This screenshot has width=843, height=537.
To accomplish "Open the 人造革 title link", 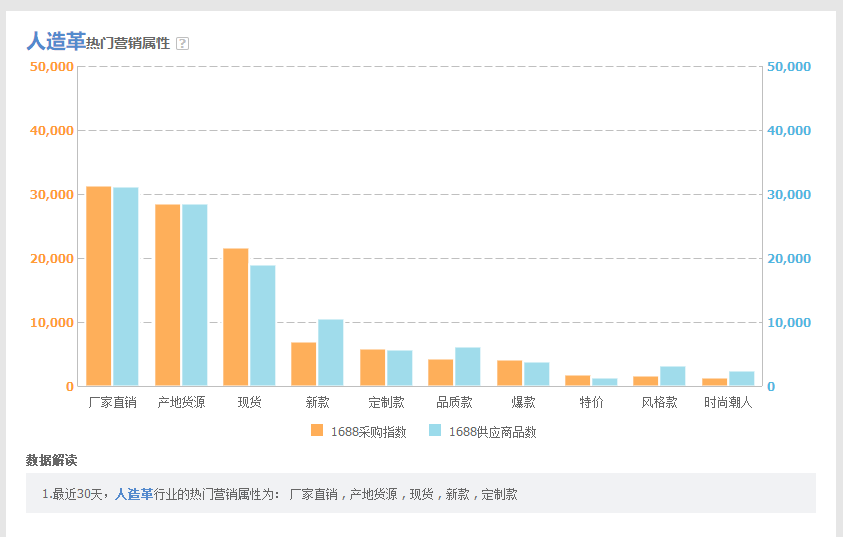I will pyautogui.click(x=56, y=41).
